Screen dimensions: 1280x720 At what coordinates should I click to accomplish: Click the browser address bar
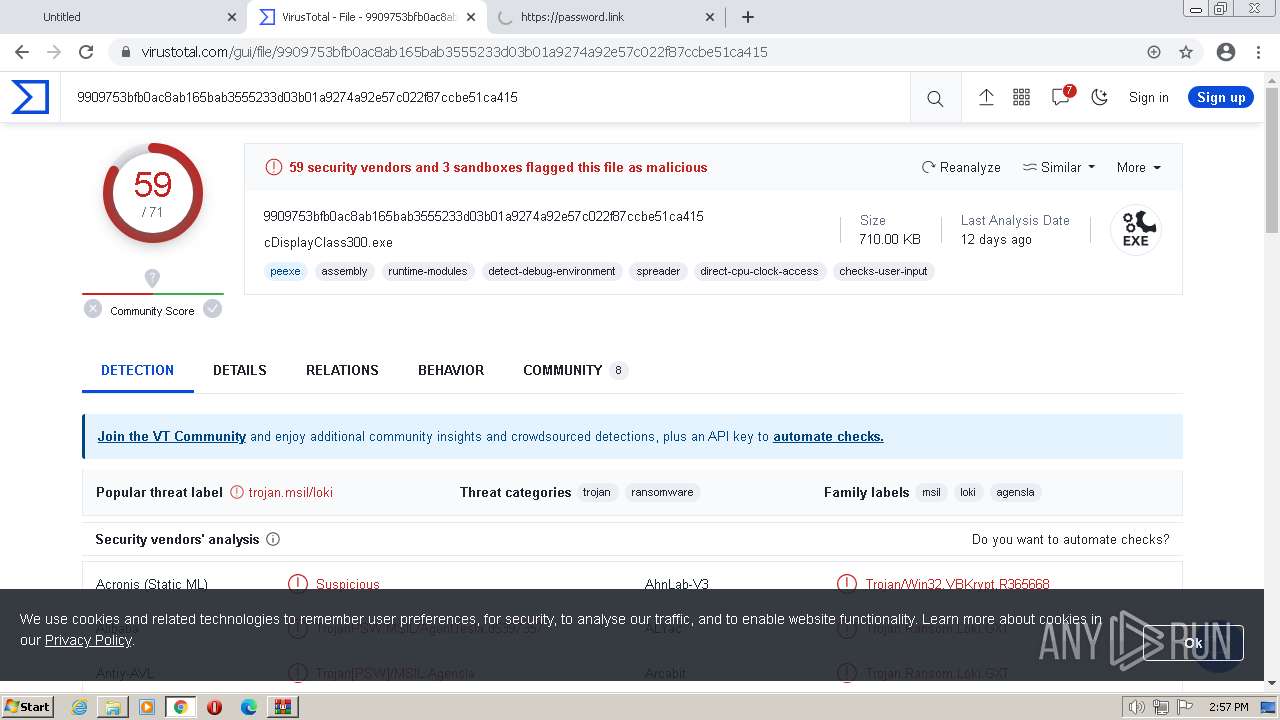tap(640, 52)
